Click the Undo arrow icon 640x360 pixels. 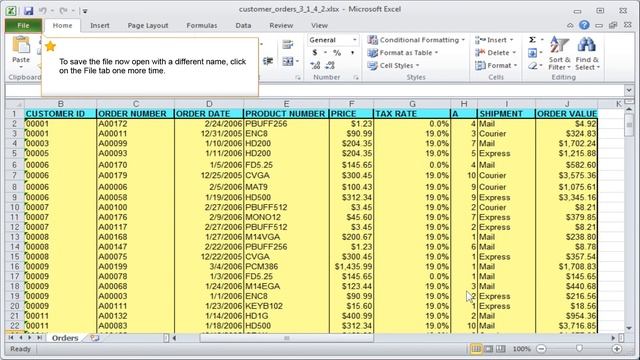43,11
